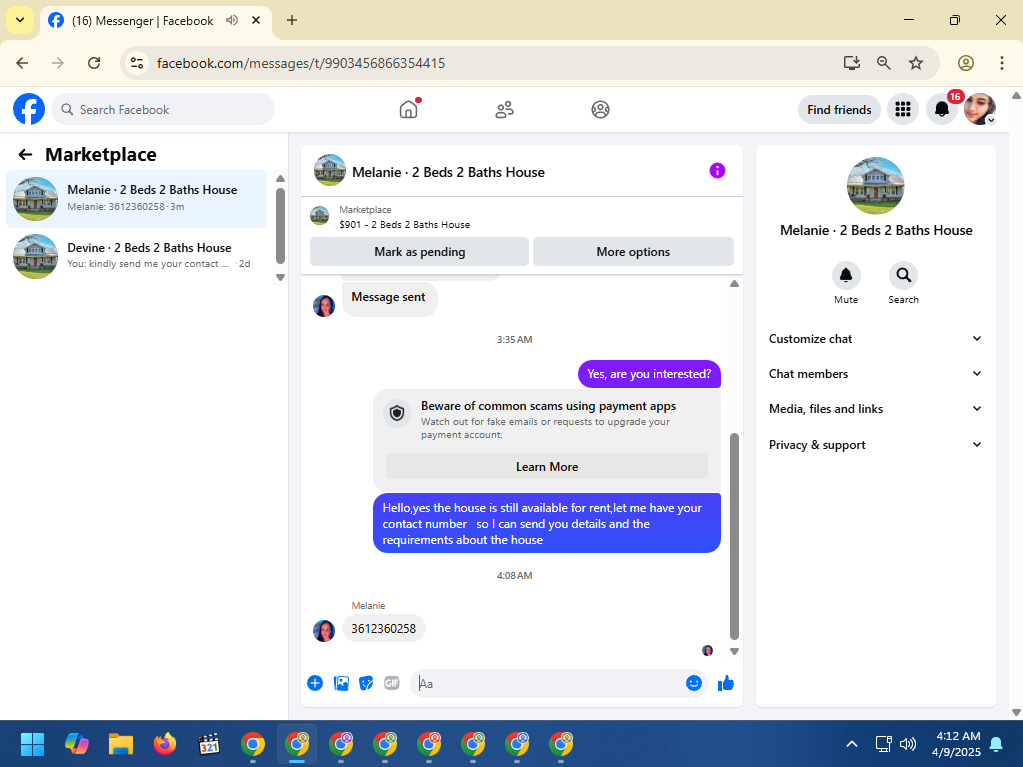Open the notifications bell with 16 badge
The height and width of the screenshot is (767, 1023).
point(941,109)
